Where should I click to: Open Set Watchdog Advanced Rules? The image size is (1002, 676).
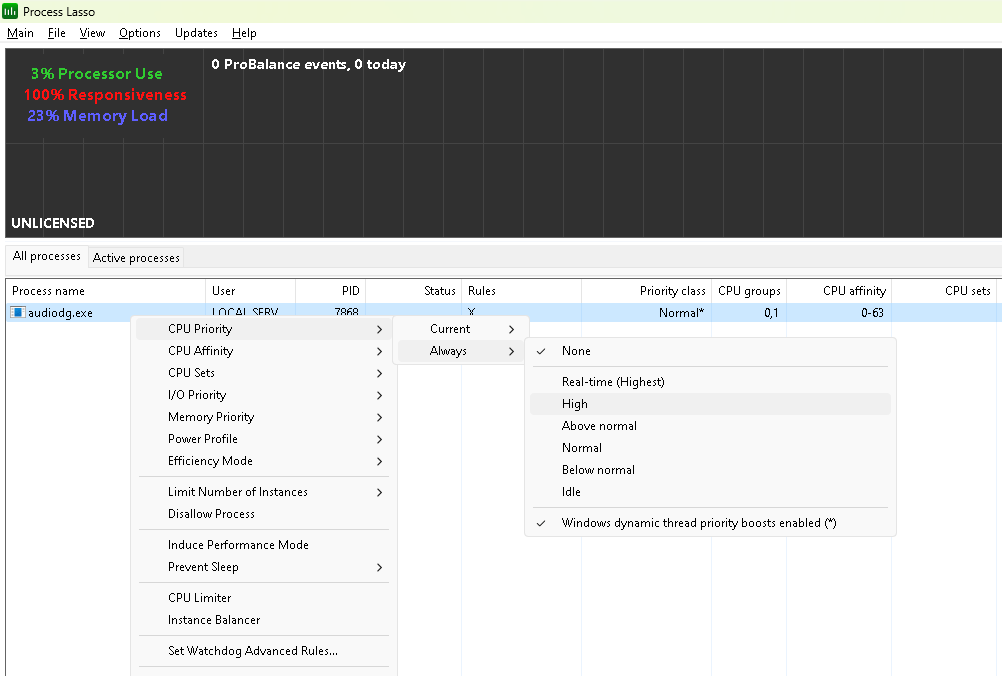click(264, 651)
